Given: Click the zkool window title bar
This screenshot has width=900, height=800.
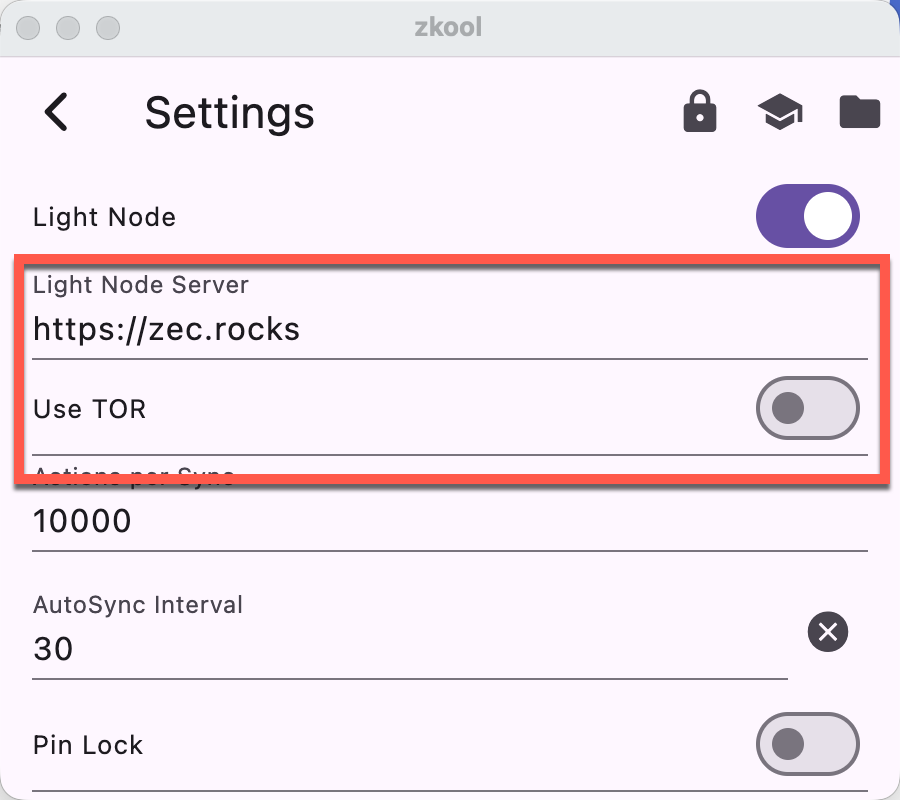Looking at the screenshot, I should [x=450, y=27].
